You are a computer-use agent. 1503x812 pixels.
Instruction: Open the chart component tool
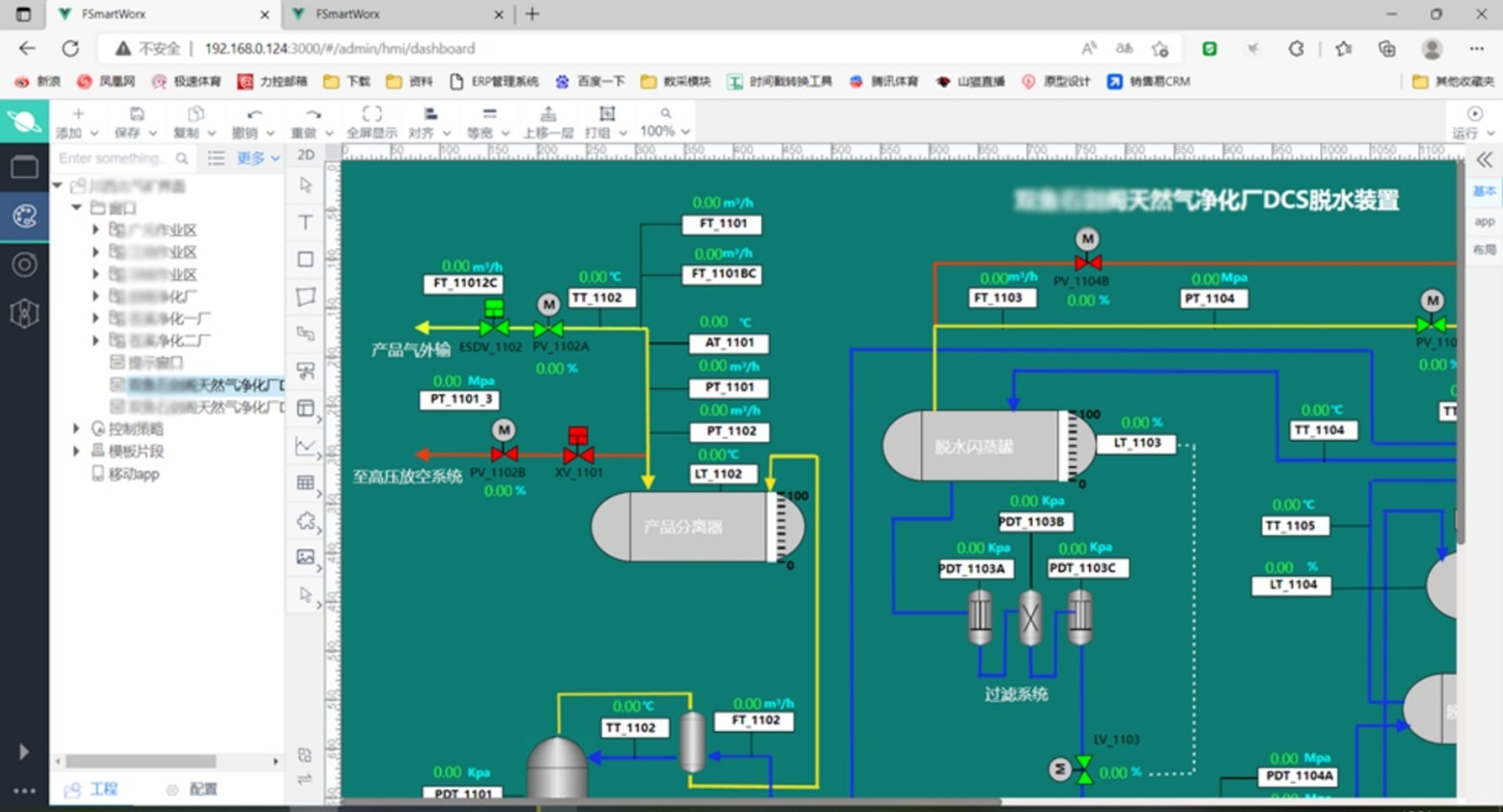305,447
